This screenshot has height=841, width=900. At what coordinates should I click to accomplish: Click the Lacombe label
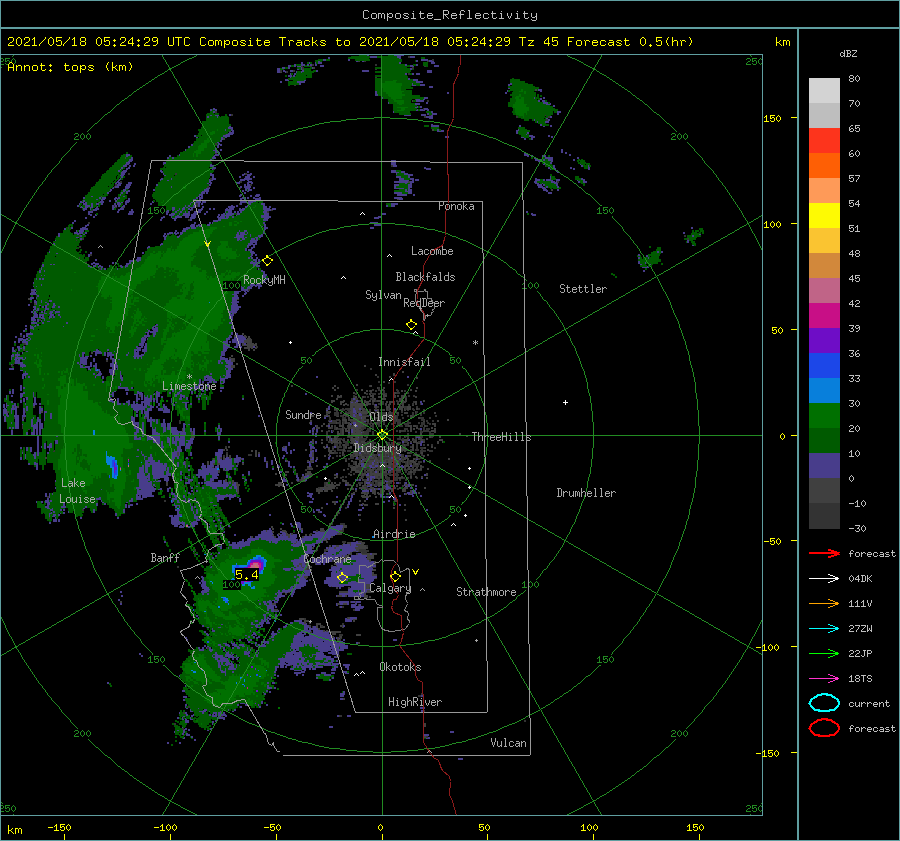(432, 251)
